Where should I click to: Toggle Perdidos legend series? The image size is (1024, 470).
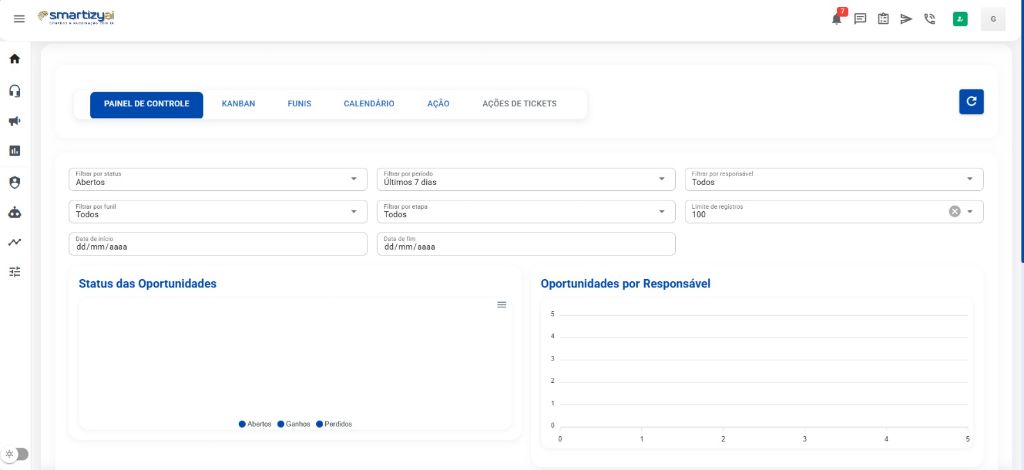coord(334,424)
